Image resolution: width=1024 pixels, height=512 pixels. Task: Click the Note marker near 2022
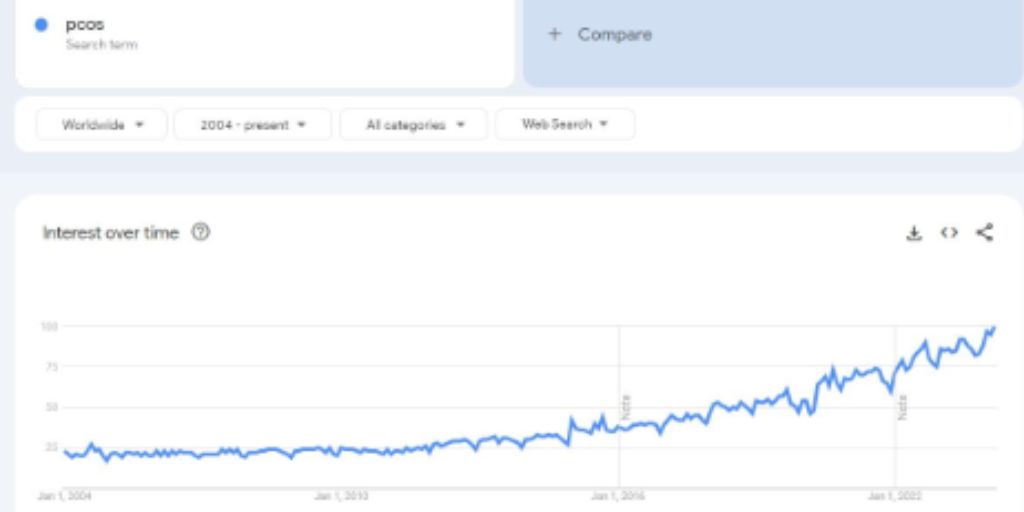[x=902, y=407]
